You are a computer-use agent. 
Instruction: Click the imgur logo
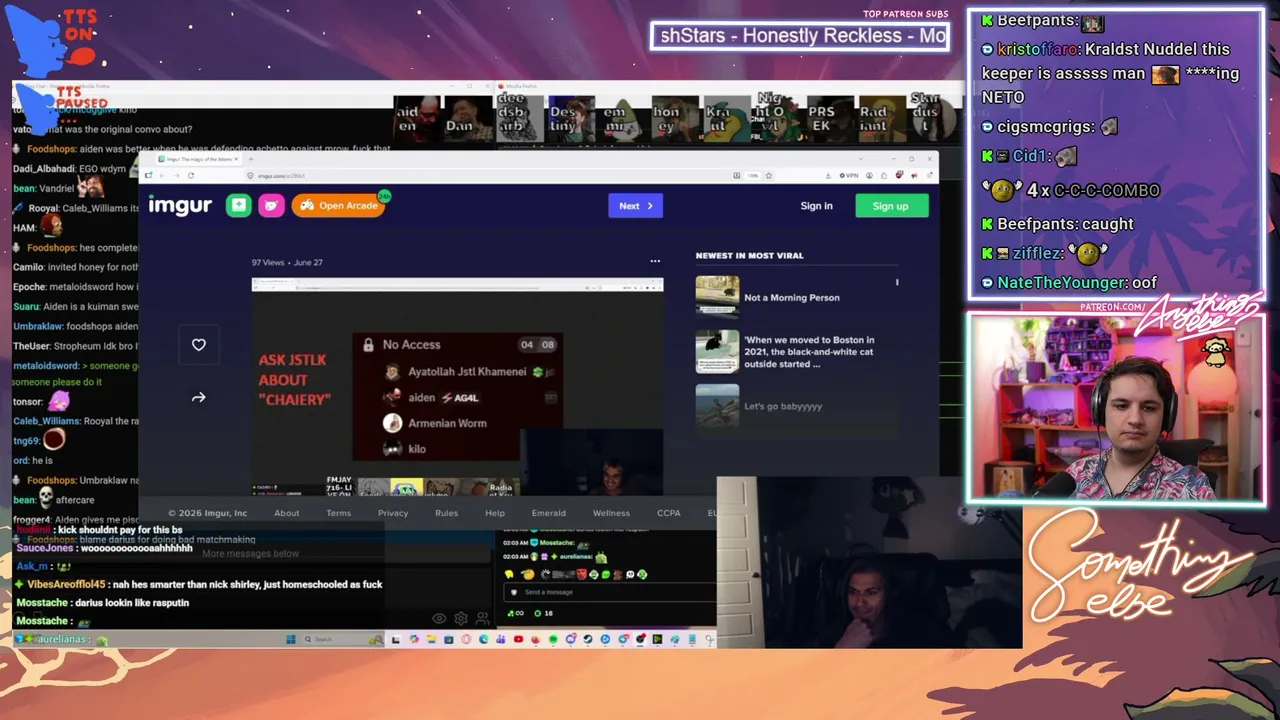coord(180,205)
